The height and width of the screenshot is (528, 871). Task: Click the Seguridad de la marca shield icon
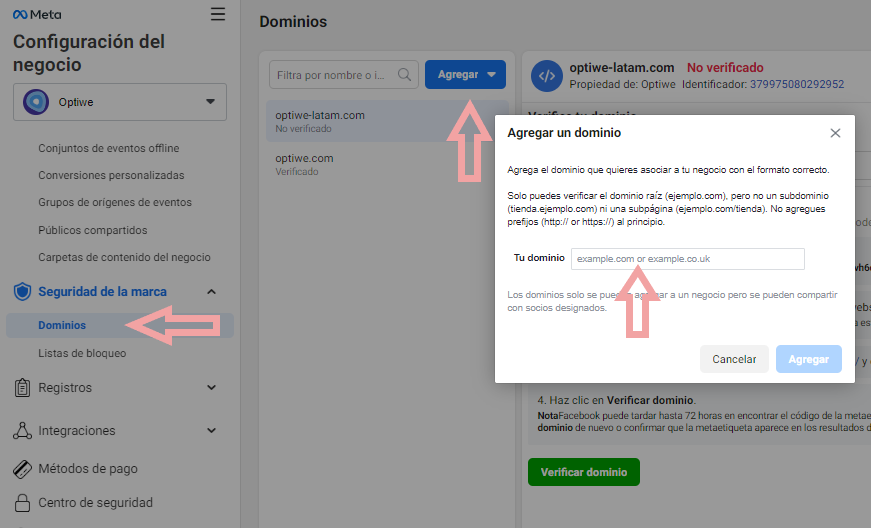click(22, 292)
